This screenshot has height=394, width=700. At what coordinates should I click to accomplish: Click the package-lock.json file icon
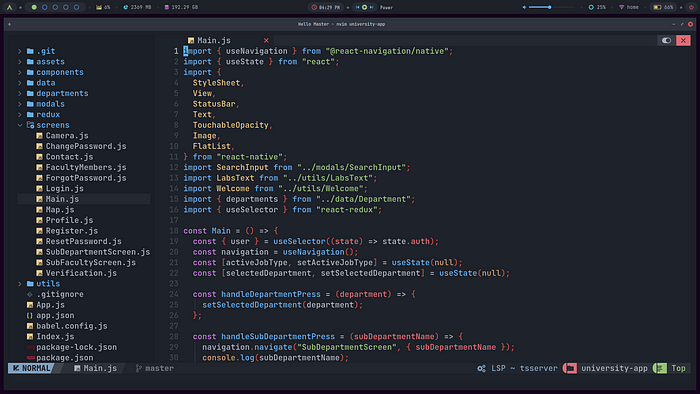pos(30,347)
